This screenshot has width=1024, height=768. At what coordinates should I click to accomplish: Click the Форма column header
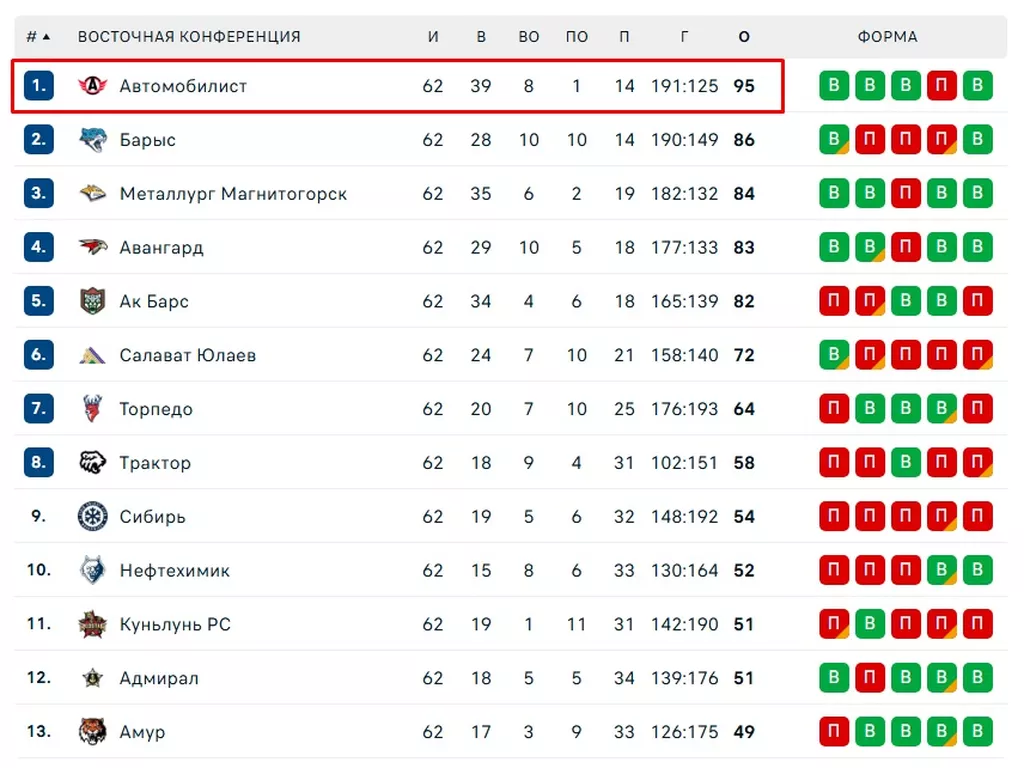point(887,37)
